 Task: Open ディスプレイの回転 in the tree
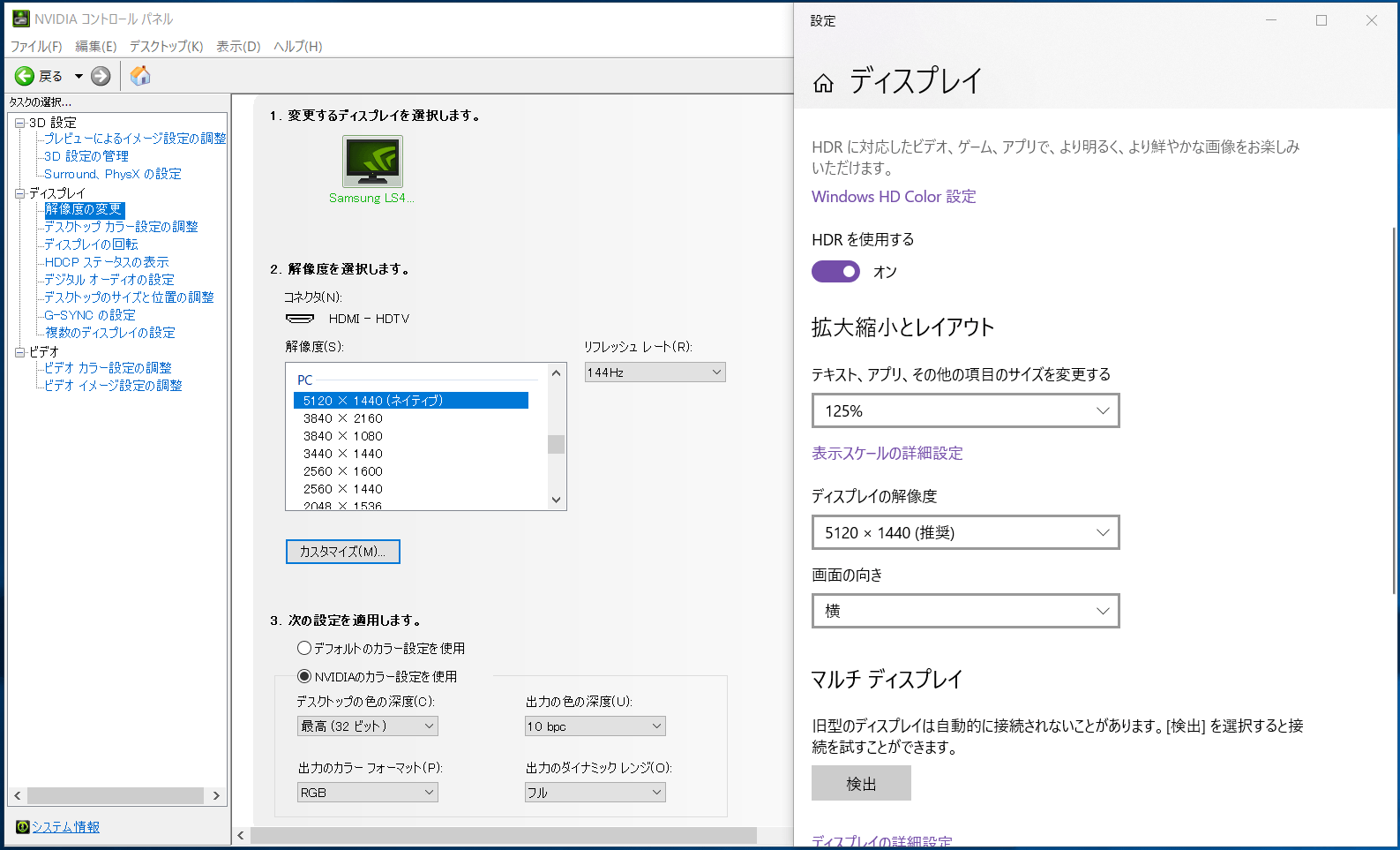tap(91, 244)
